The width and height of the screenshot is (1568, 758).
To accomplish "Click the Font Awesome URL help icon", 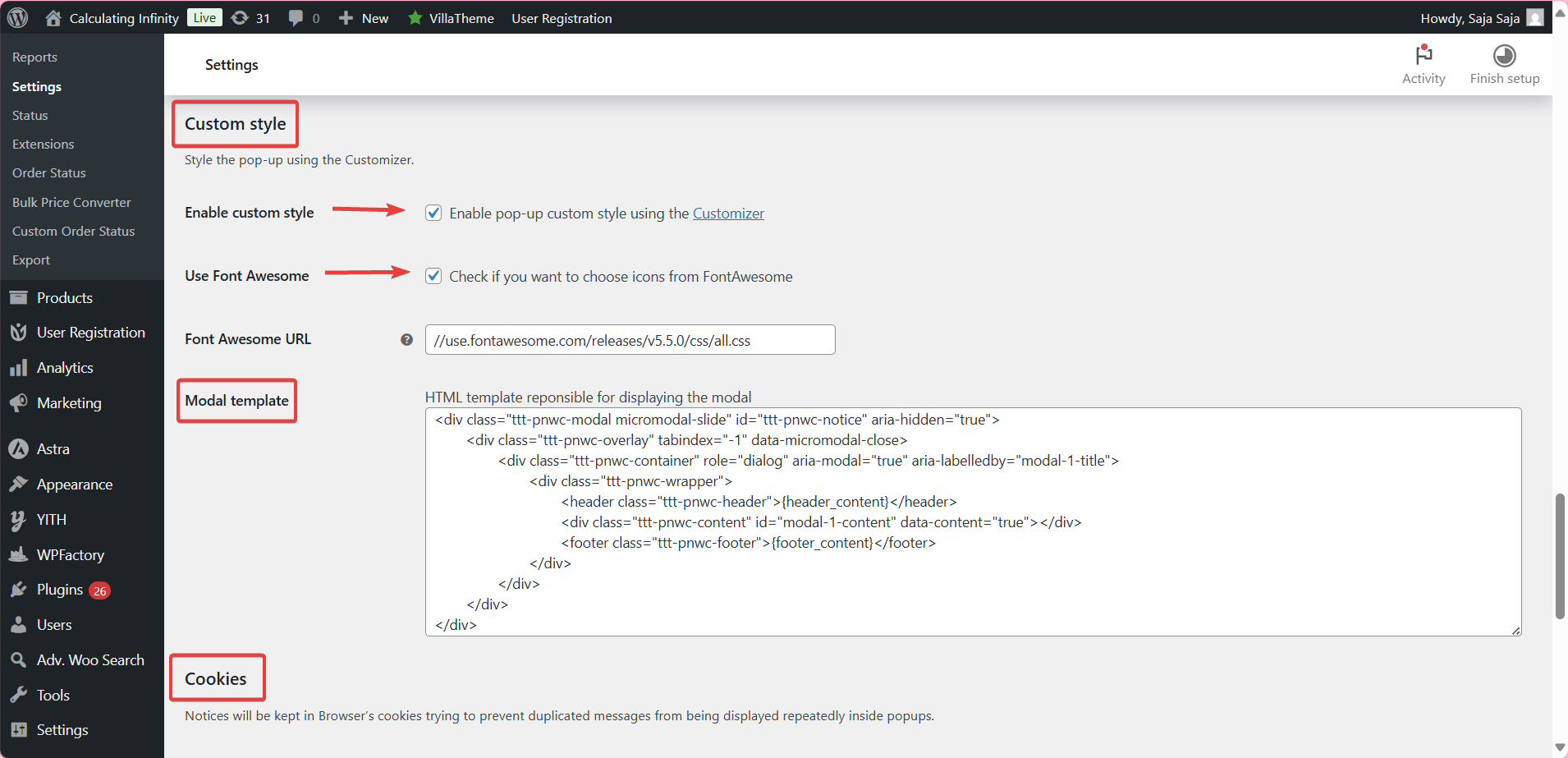I will click(406, 339).
